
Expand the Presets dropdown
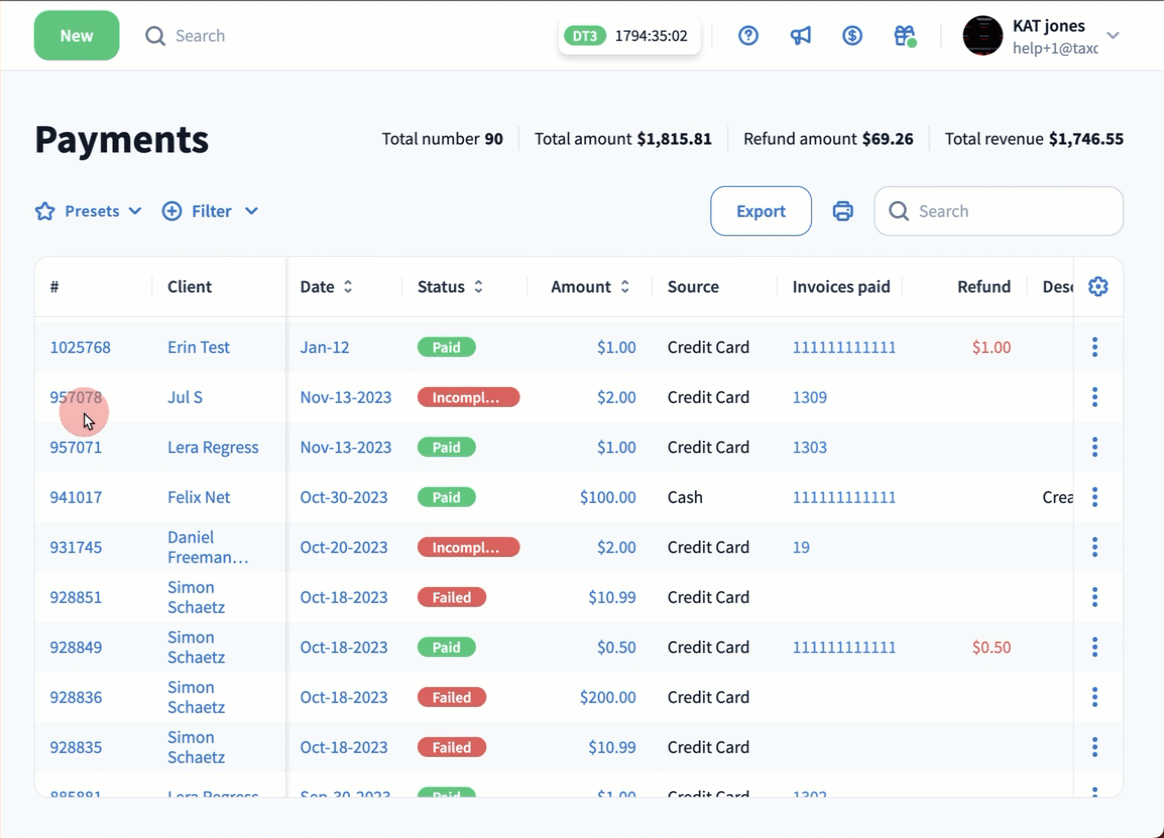pyautogui.click(x=89, y=211)
